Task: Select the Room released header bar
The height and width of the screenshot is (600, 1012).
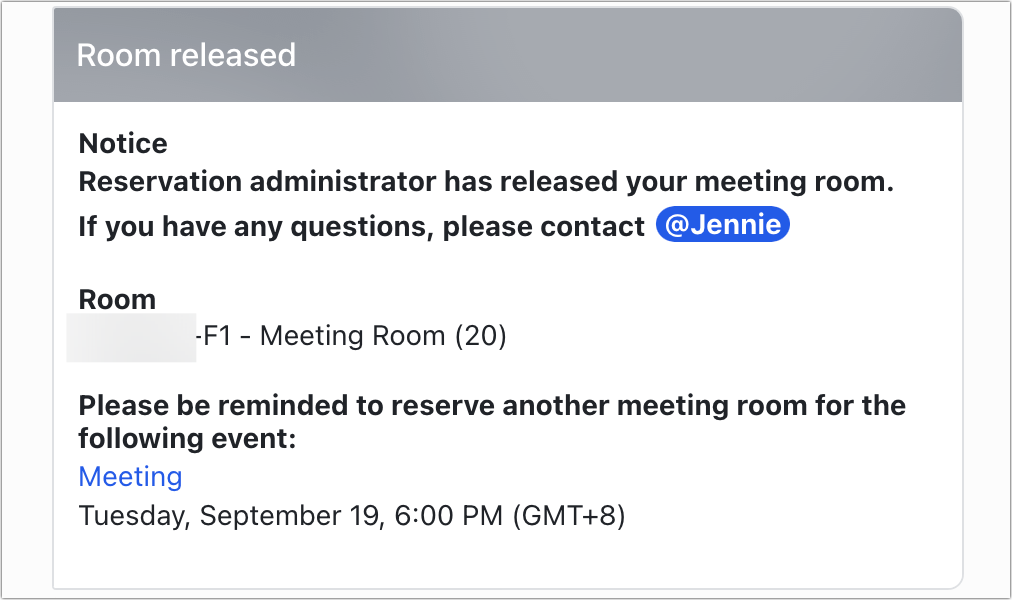Action: coord(506,55)
